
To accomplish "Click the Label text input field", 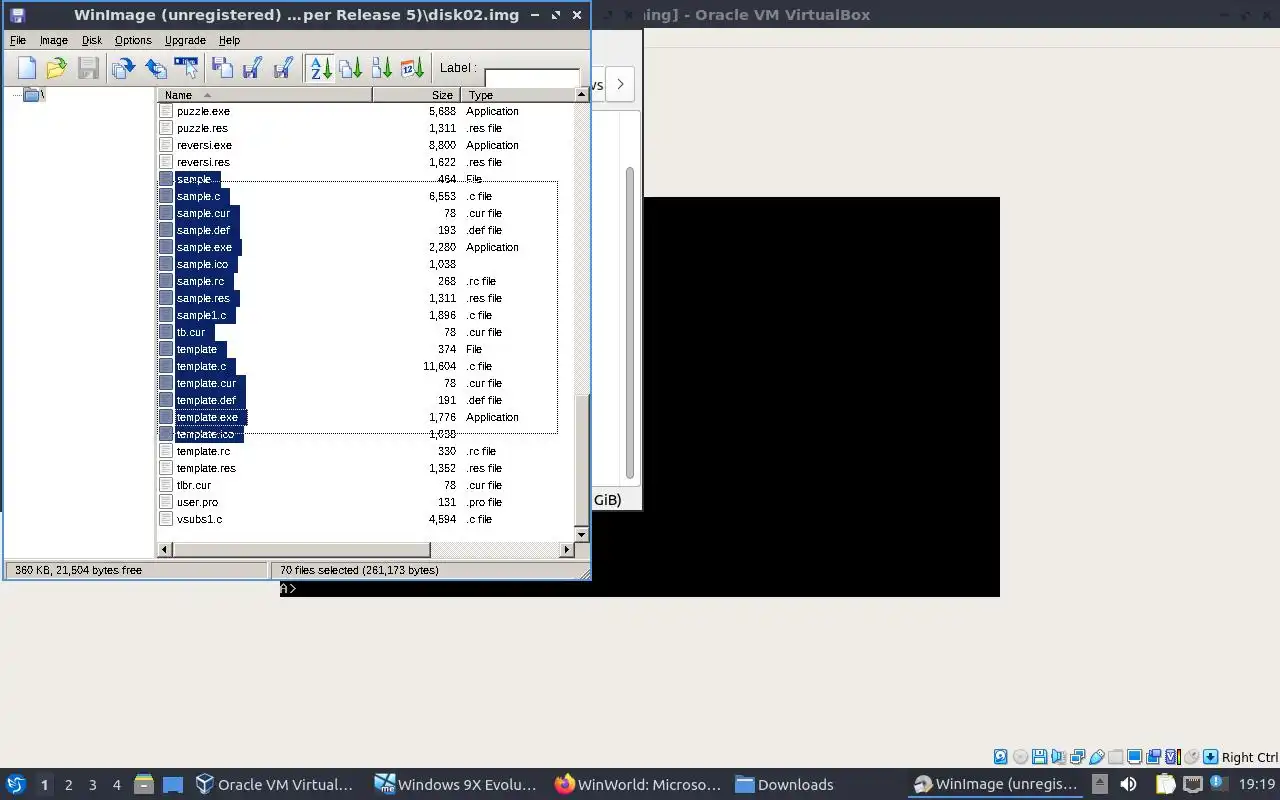I will point(532,77).
